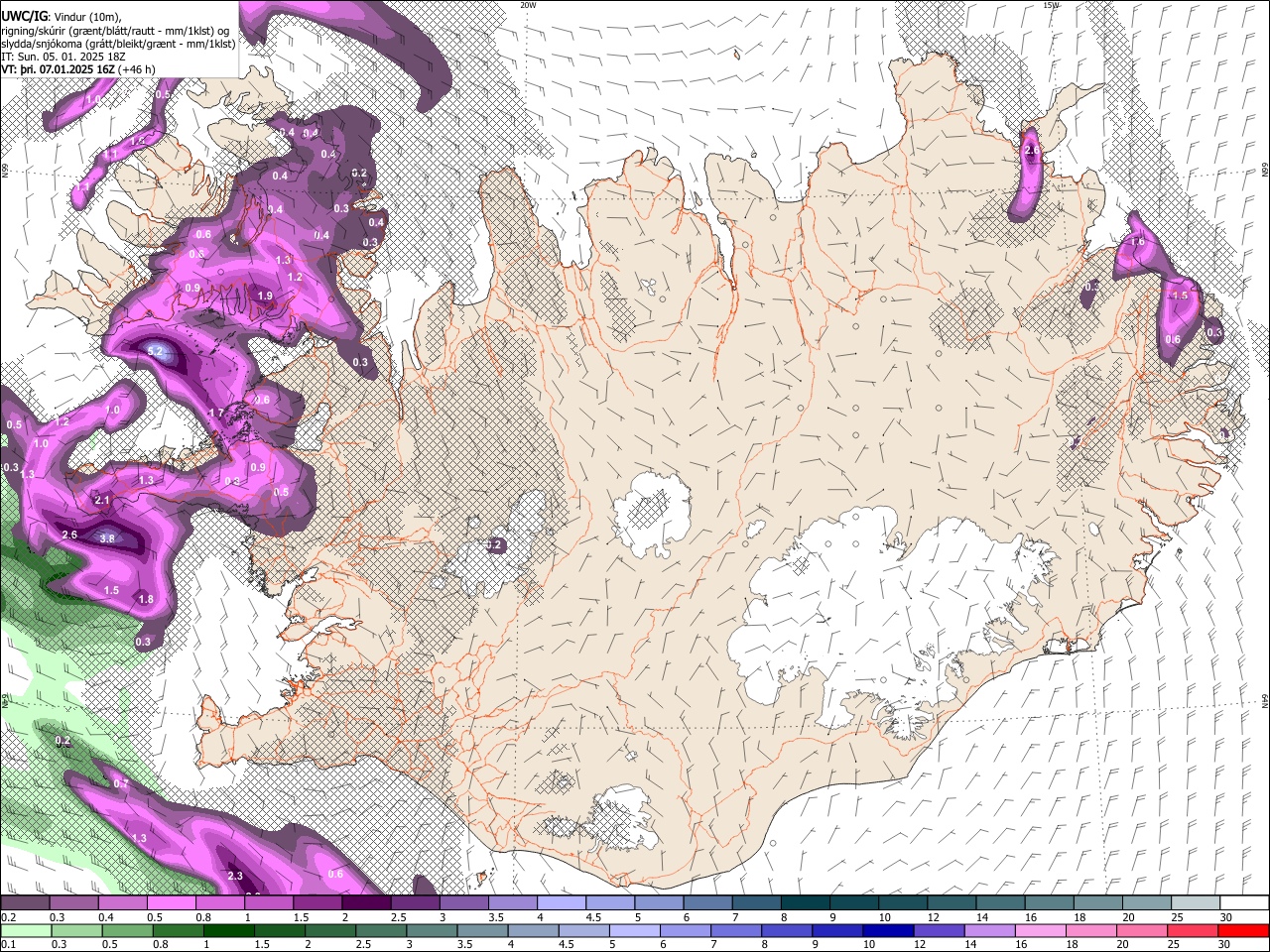Click the violet 14–16 rain legend swatch
The width and height of the screenshot is (1270, 952).
tap(990, 930)
